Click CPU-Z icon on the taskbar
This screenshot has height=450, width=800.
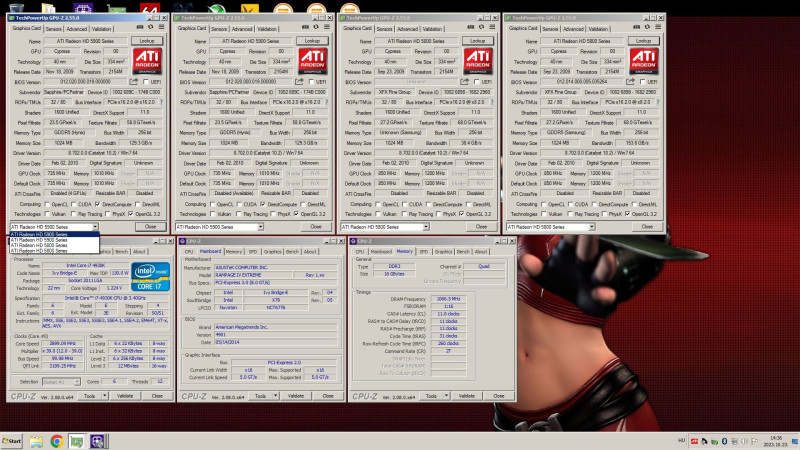tap(97, 441)
